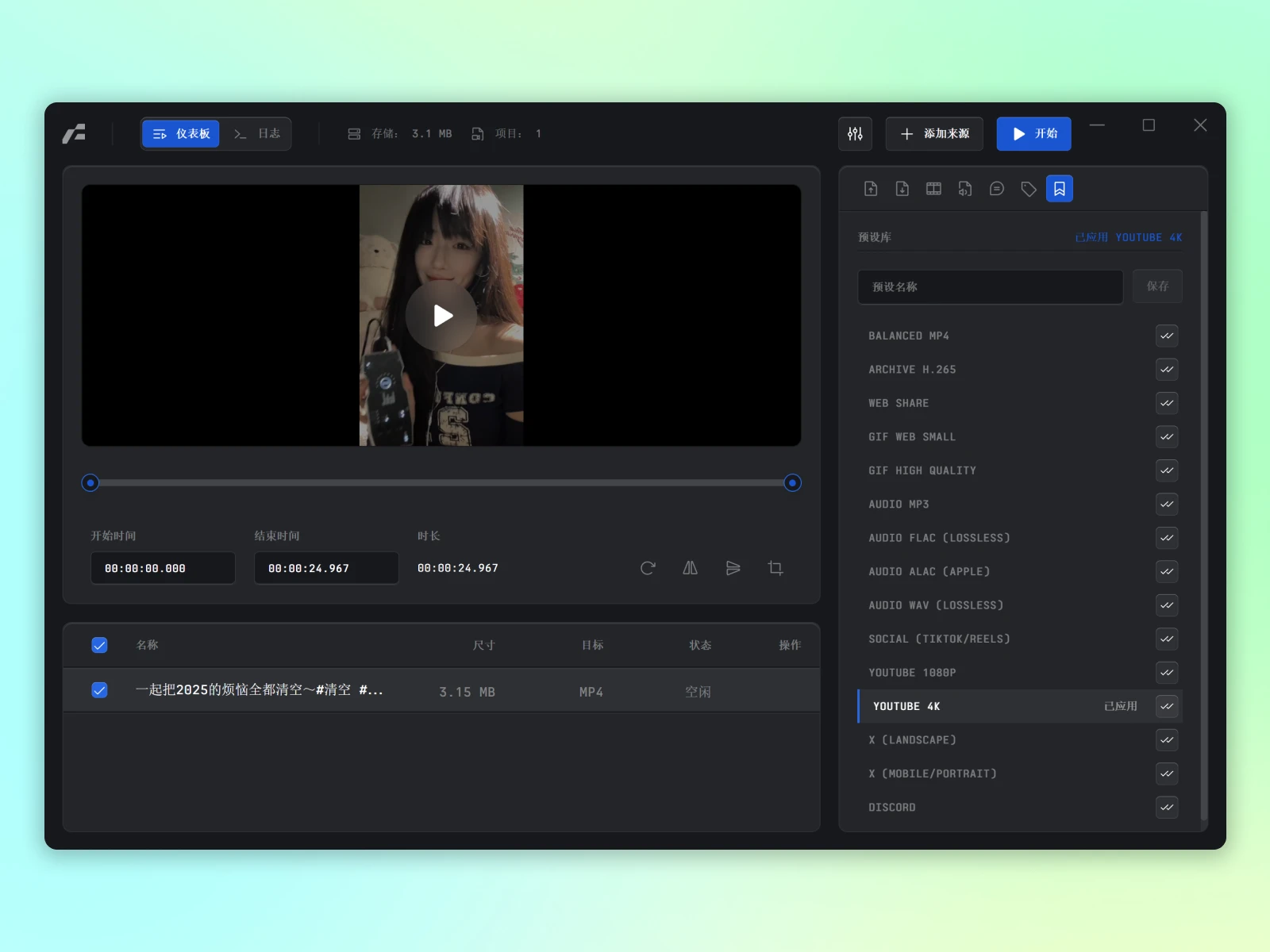
Task: Flip the video vertically
Action: (733, 568)
